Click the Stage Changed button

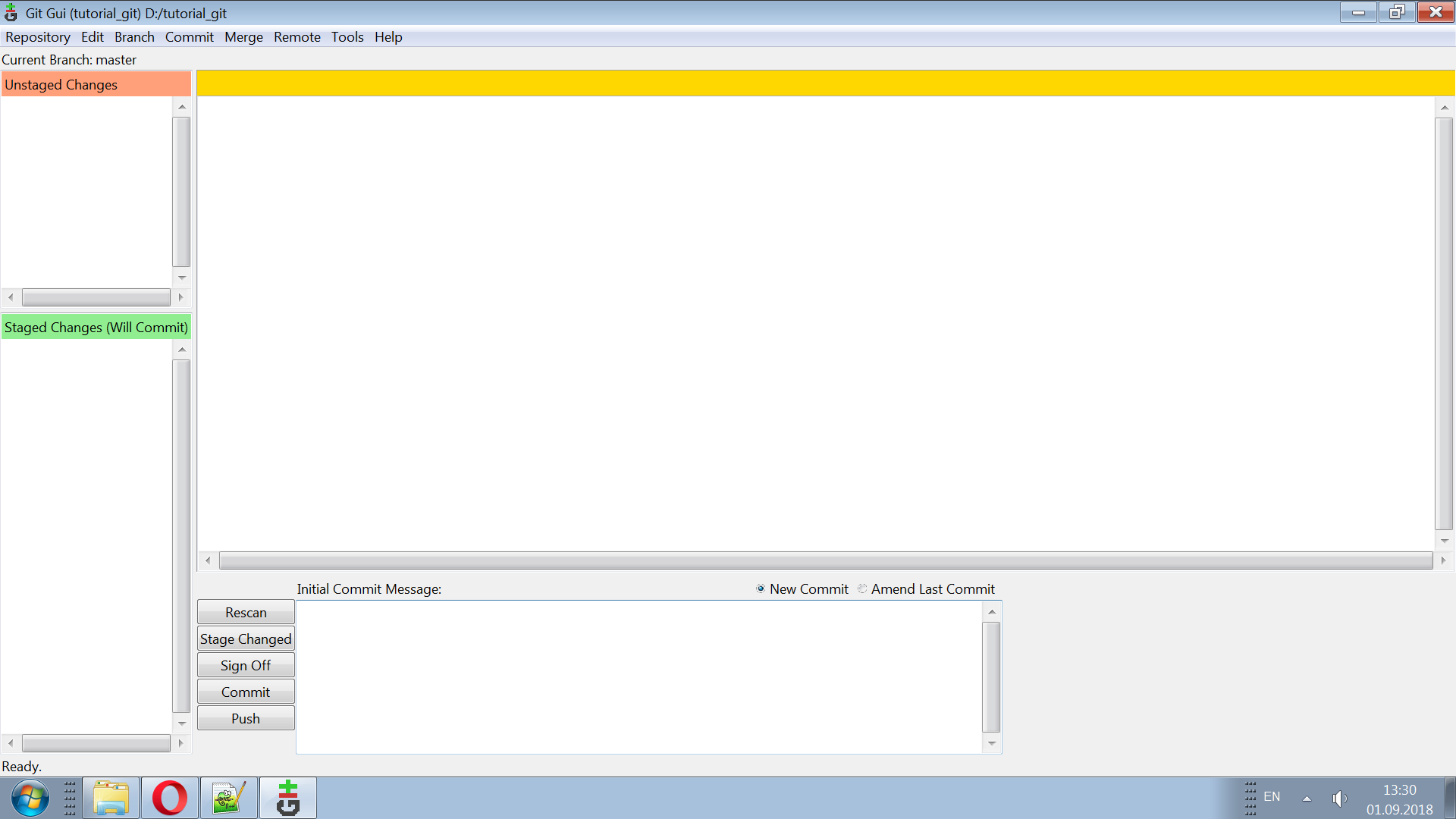click(x=246, y=639)
